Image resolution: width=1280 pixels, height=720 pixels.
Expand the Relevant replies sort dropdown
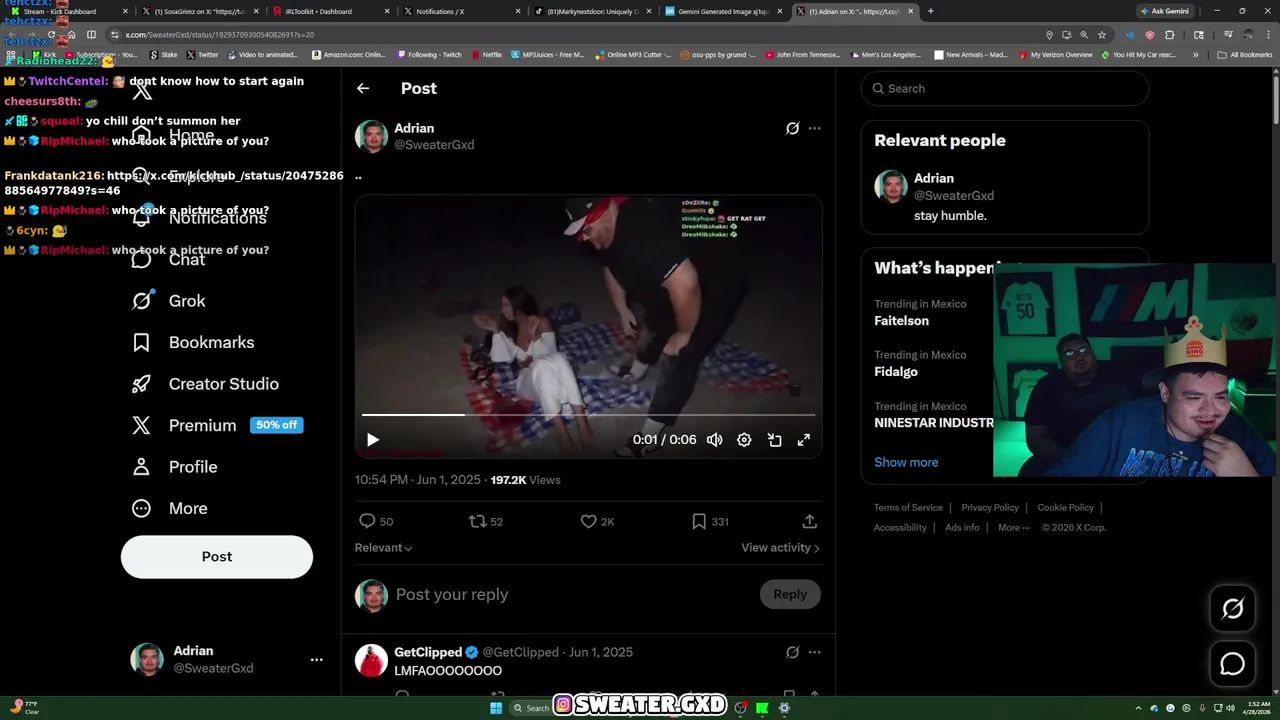pyautogui.click(x=383, y=548)
